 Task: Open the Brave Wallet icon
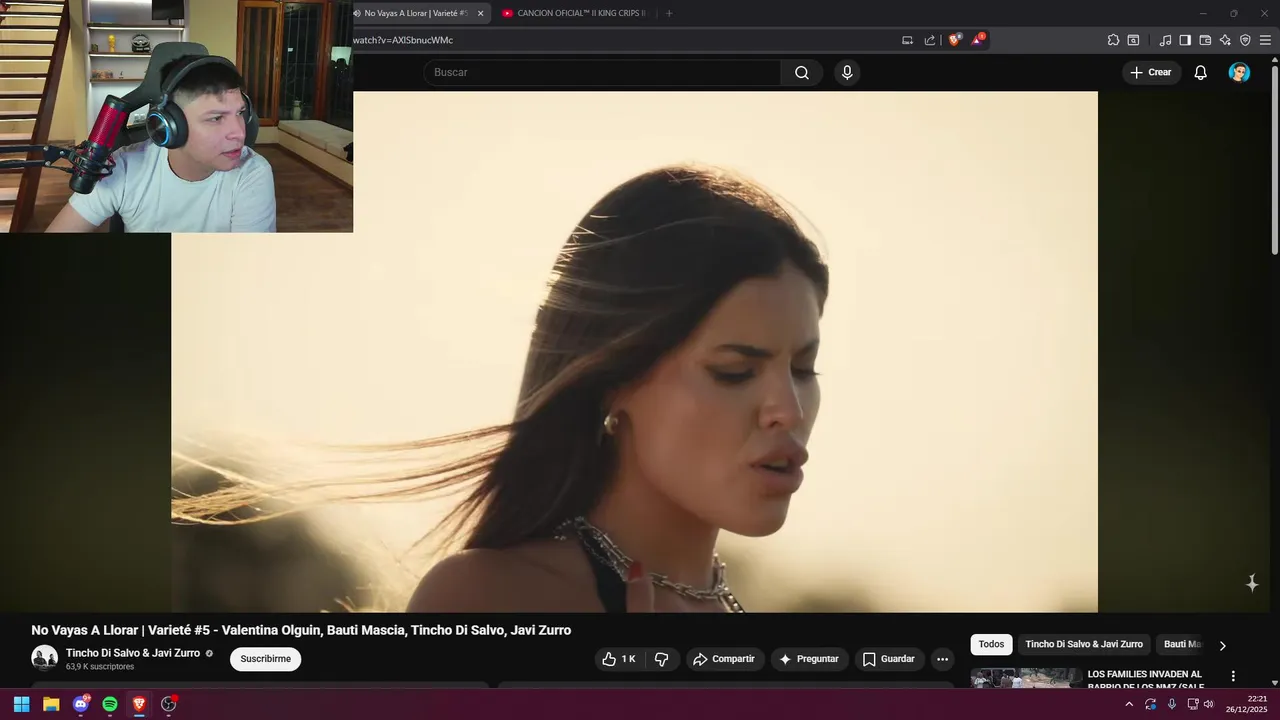click(x=1205, y=40)
